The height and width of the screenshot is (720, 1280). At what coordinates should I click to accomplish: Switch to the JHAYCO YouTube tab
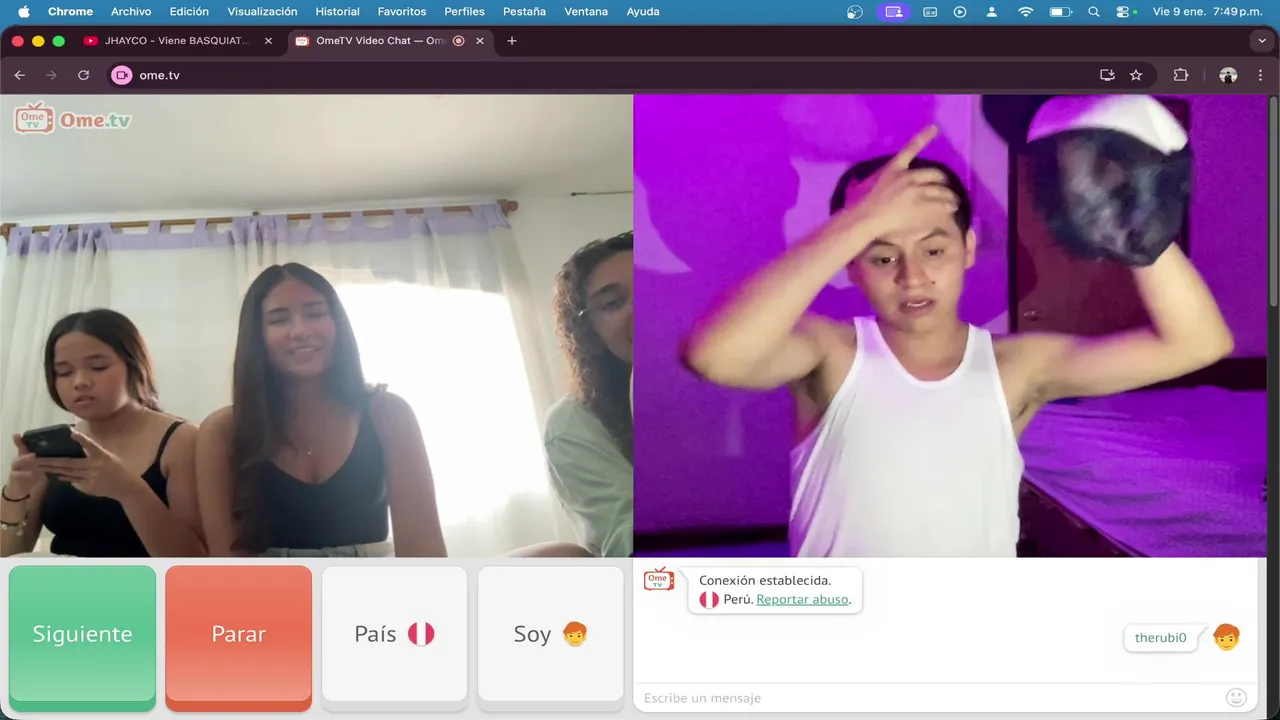click(x=178, y=41)
